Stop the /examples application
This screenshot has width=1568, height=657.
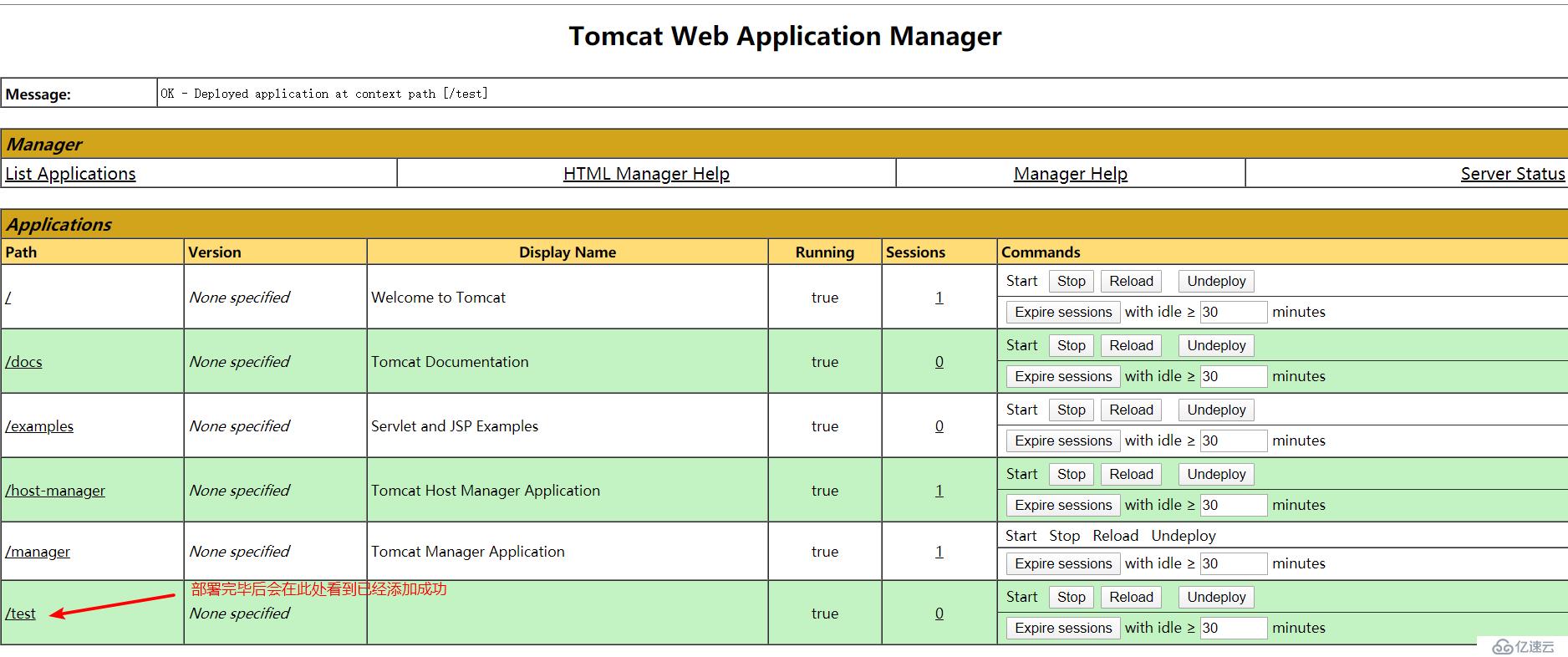pos(1072,410)
